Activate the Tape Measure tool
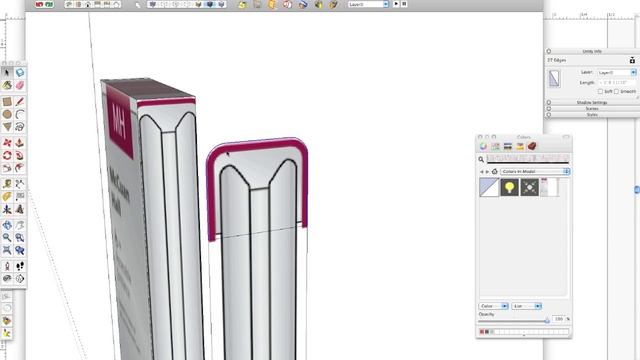The height and width of the screenshot is (360, 640). pos(7,184)
